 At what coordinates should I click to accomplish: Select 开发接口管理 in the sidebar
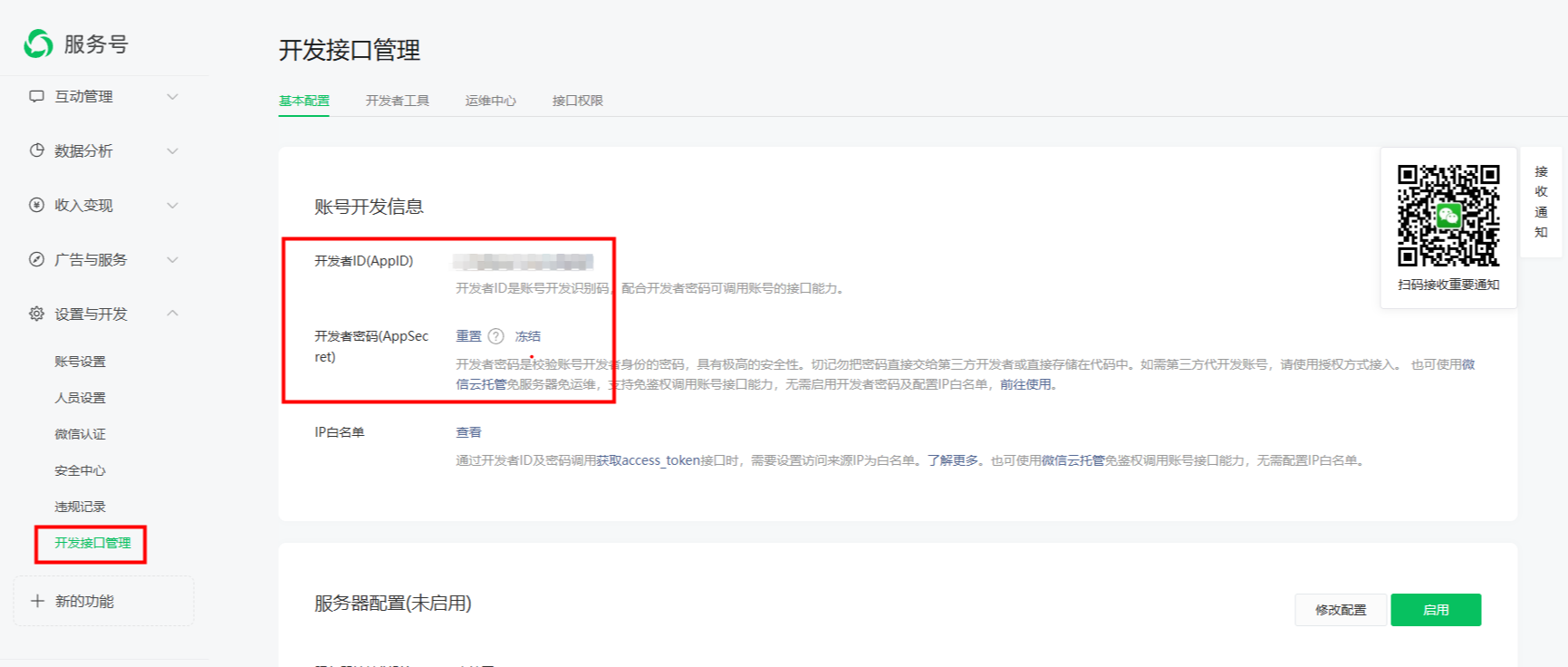(92, 543)
